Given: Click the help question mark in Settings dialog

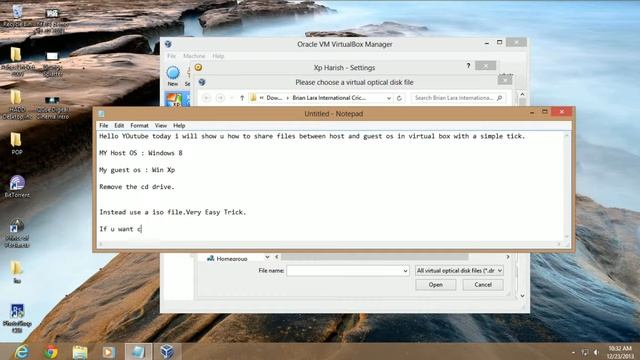Looking at the screenshot, I should (468, 66).
